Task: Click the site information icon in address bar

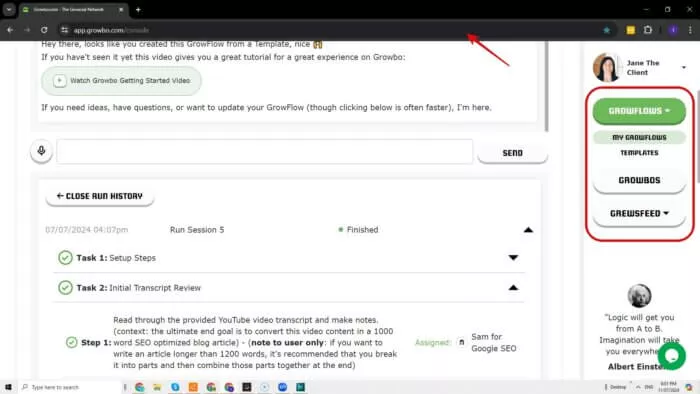Action: [x=64, y=30]
